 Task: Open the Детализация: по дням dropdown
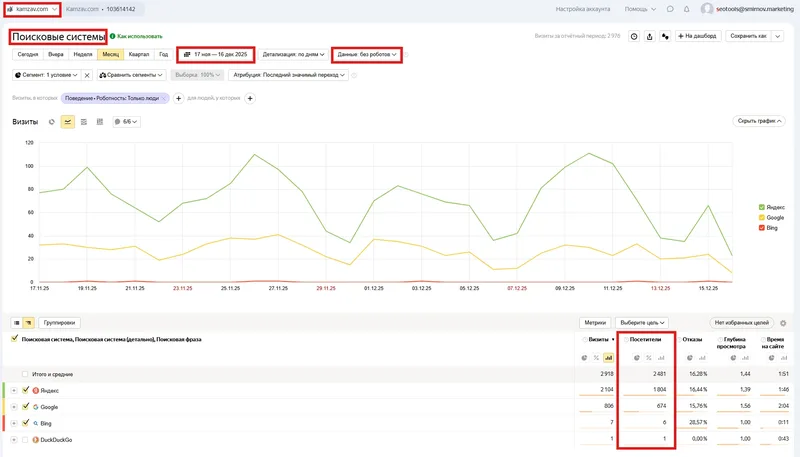click(x=293, y=54)
